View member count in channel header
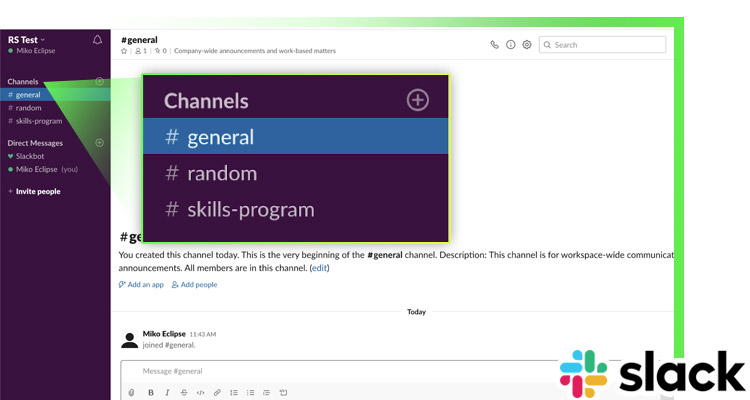Image resolution: width=750 pixels, height=400 pixels. 141,51
